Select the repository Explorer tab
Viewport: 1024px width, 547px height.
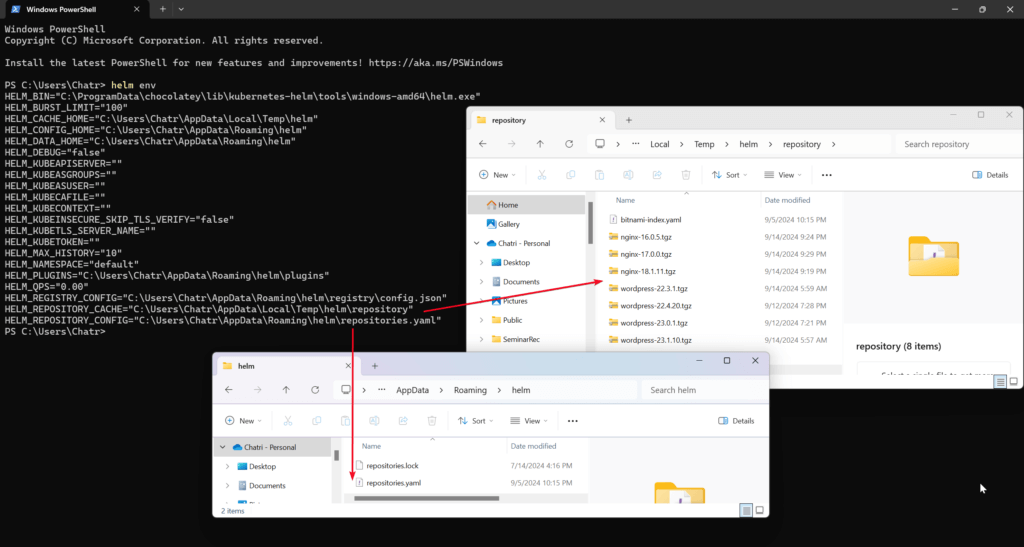[542, 120]
